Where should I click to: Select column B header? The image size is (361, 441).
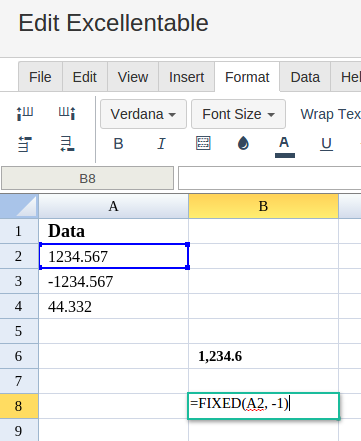(263, 206)
